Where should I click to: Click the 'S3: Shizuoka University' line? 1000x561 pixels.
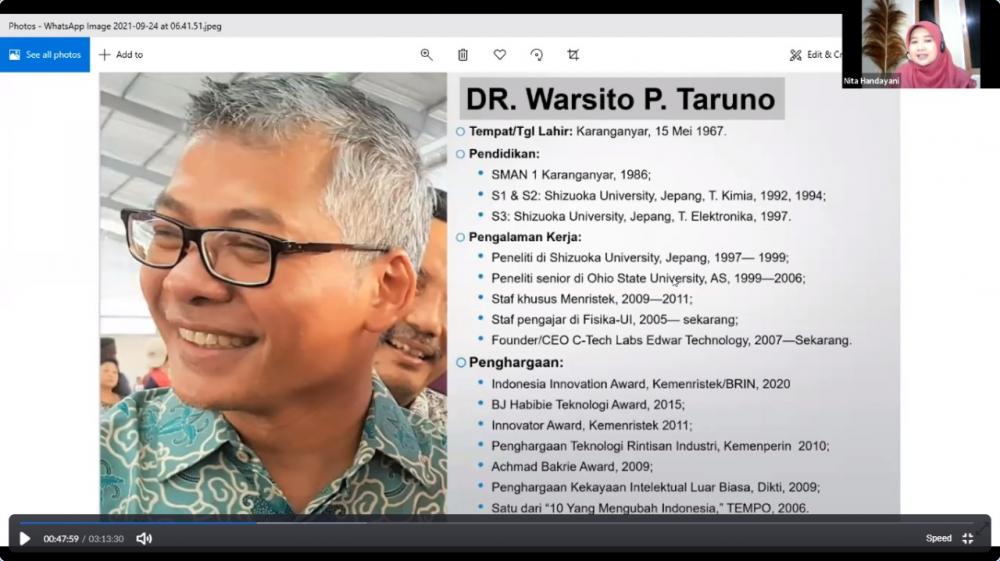point(641,217)
